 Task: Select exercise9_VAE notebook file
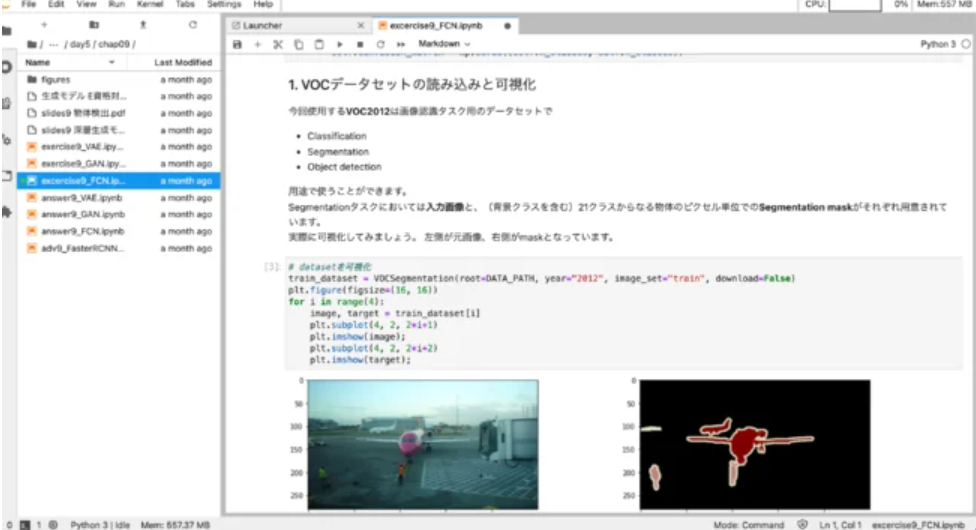(119, 147)
